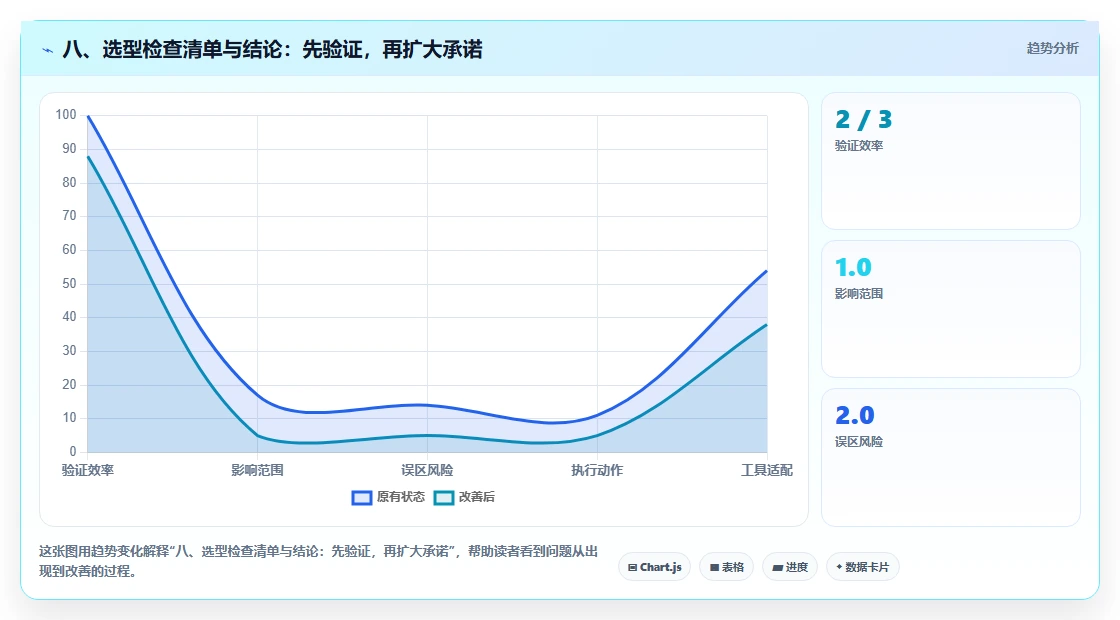1120x620 pixels.
Task: Click the 100 y-axis tick label
Action: tap(66, 115)
